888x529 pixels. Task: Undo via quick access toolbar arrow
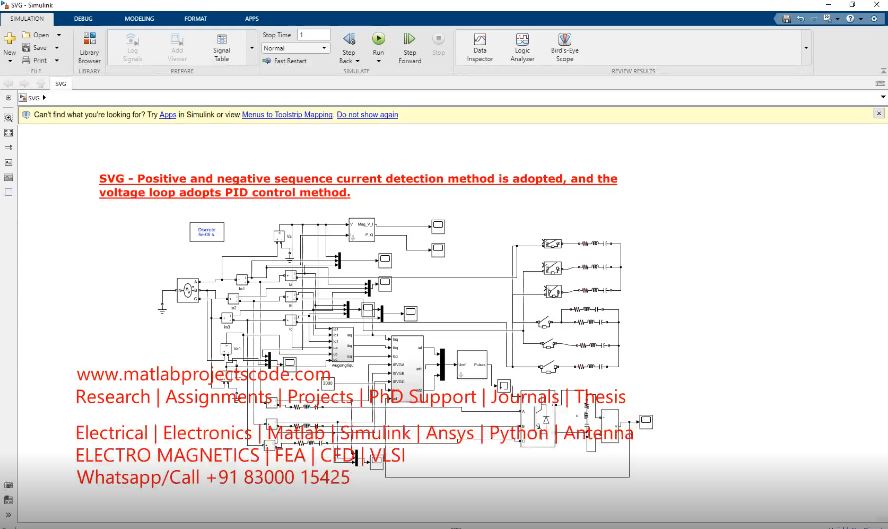800,19
